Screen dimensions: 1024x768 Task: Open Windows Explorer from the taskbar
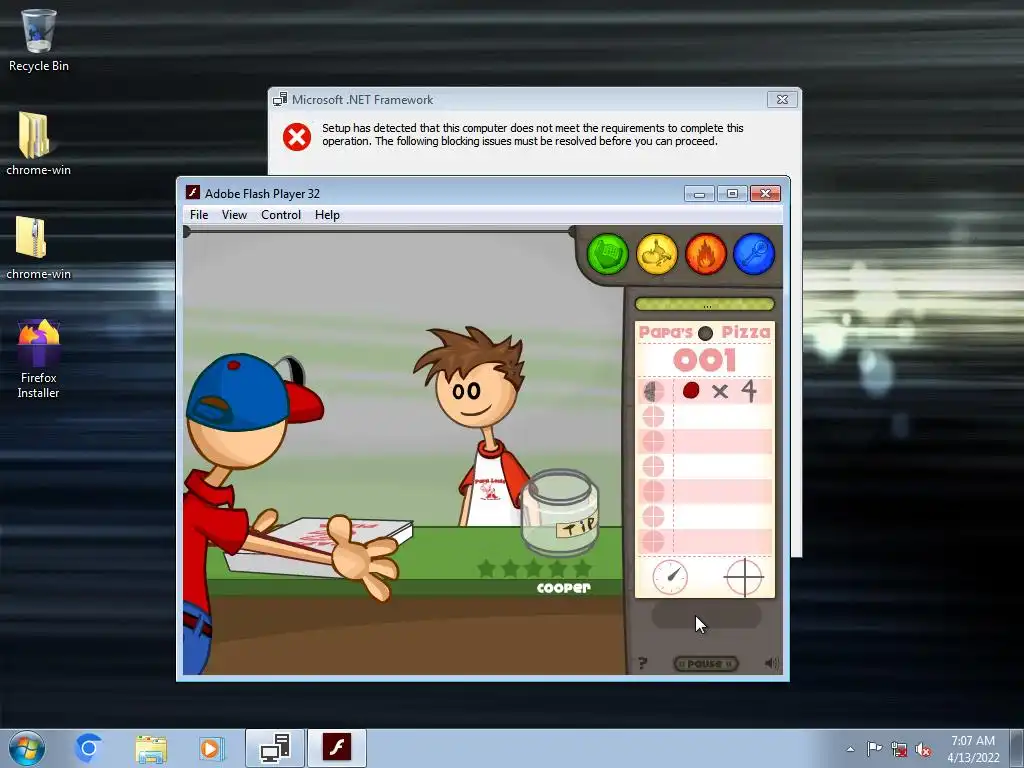coord(151,748)
